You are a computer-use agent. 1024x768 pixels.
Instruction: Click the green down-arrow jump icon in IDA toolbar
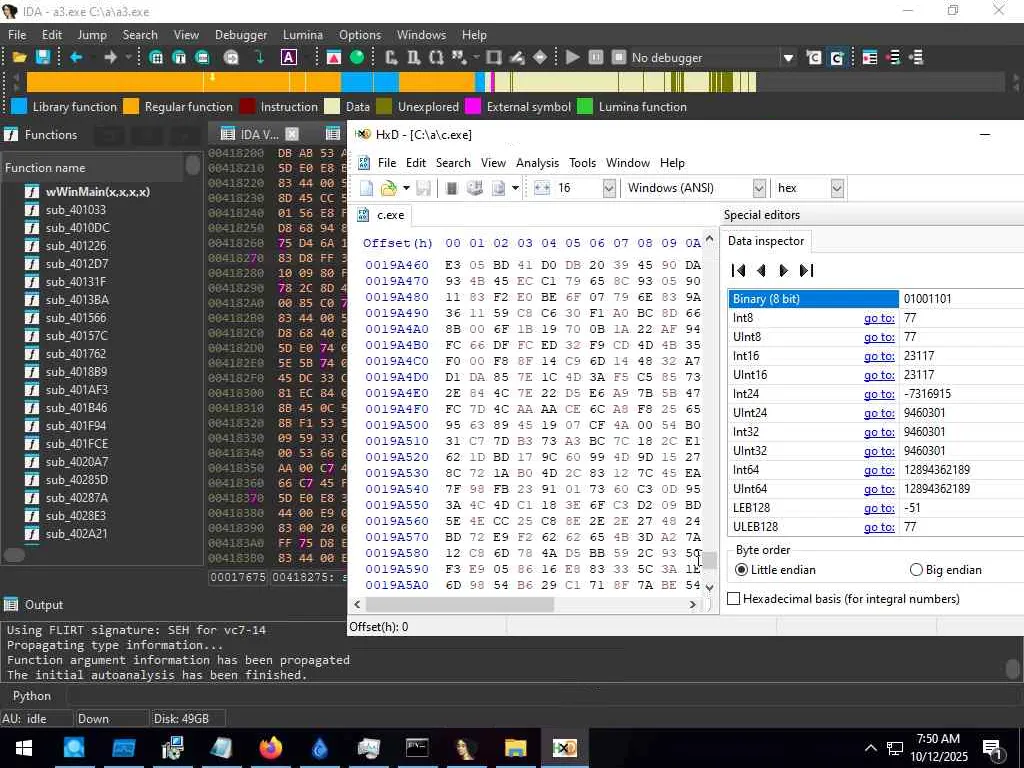point(260,57)
